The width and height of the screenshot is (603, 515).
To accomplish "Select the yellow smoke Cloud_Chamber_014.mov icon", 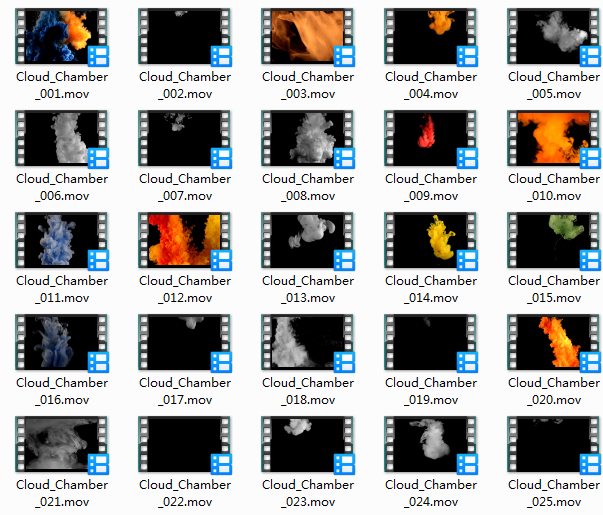I will [431, 240].
